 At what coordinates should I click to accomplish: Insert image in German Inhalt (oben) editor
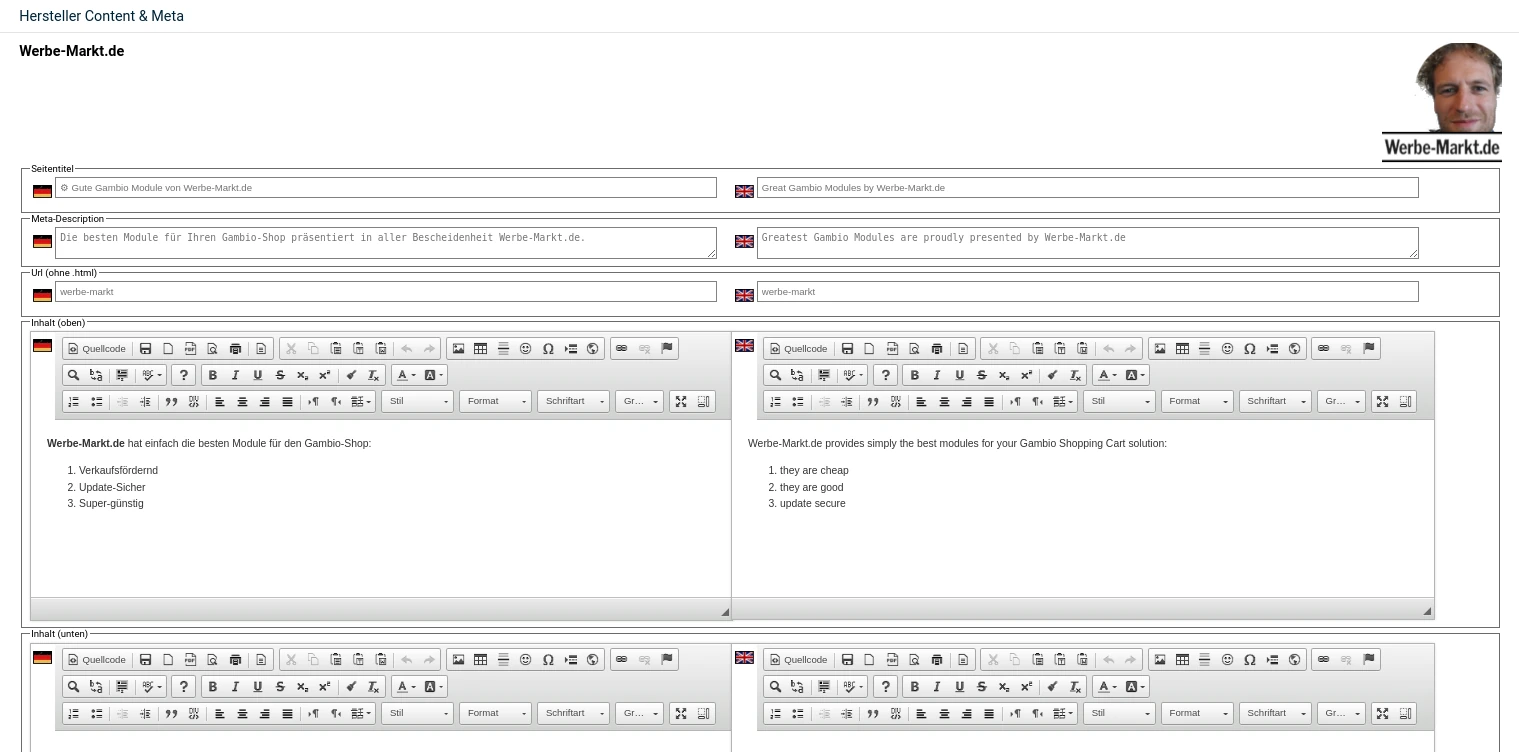(458, 349)
